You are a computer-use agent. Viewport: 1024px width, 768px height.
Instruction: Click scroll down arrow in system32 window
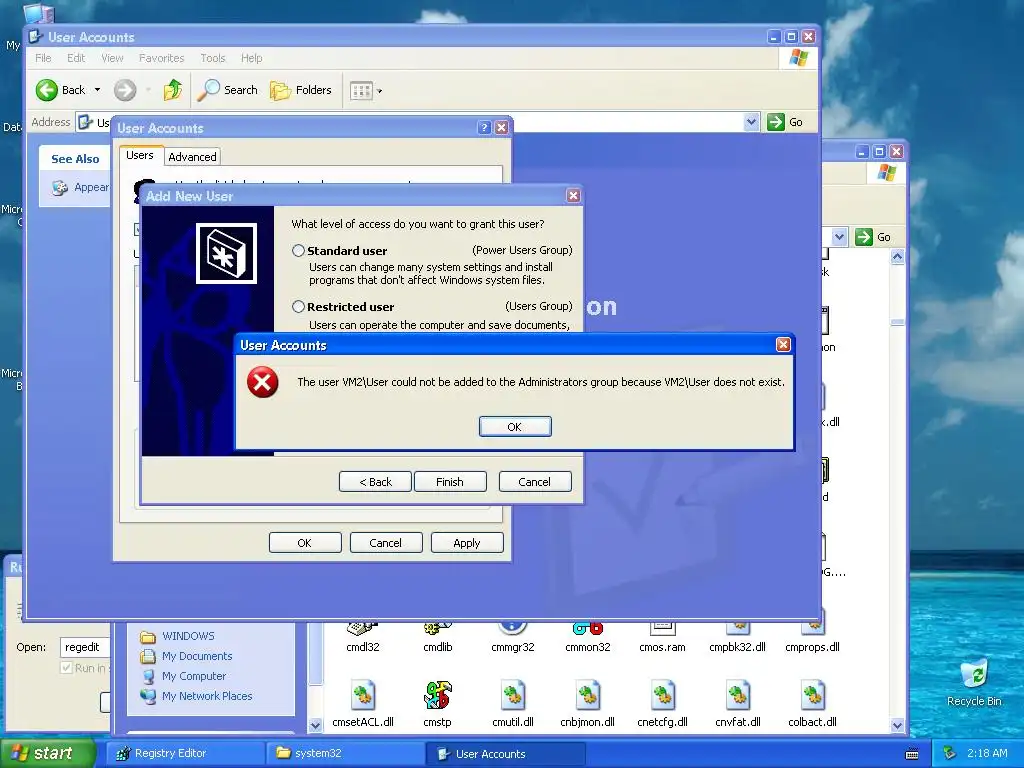point(897,725)
